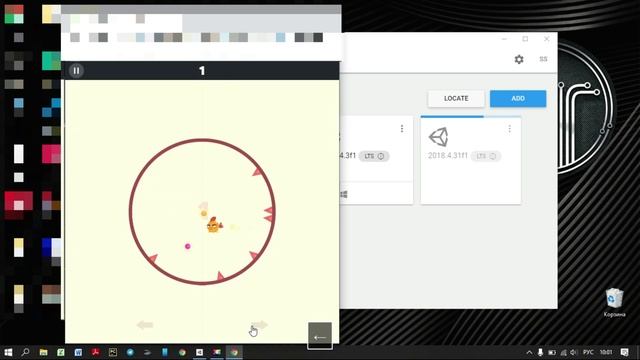Click the score number 1 in the game header
Image resolution: width=640 pixels, height=360 pixels.
click(202, 71)
